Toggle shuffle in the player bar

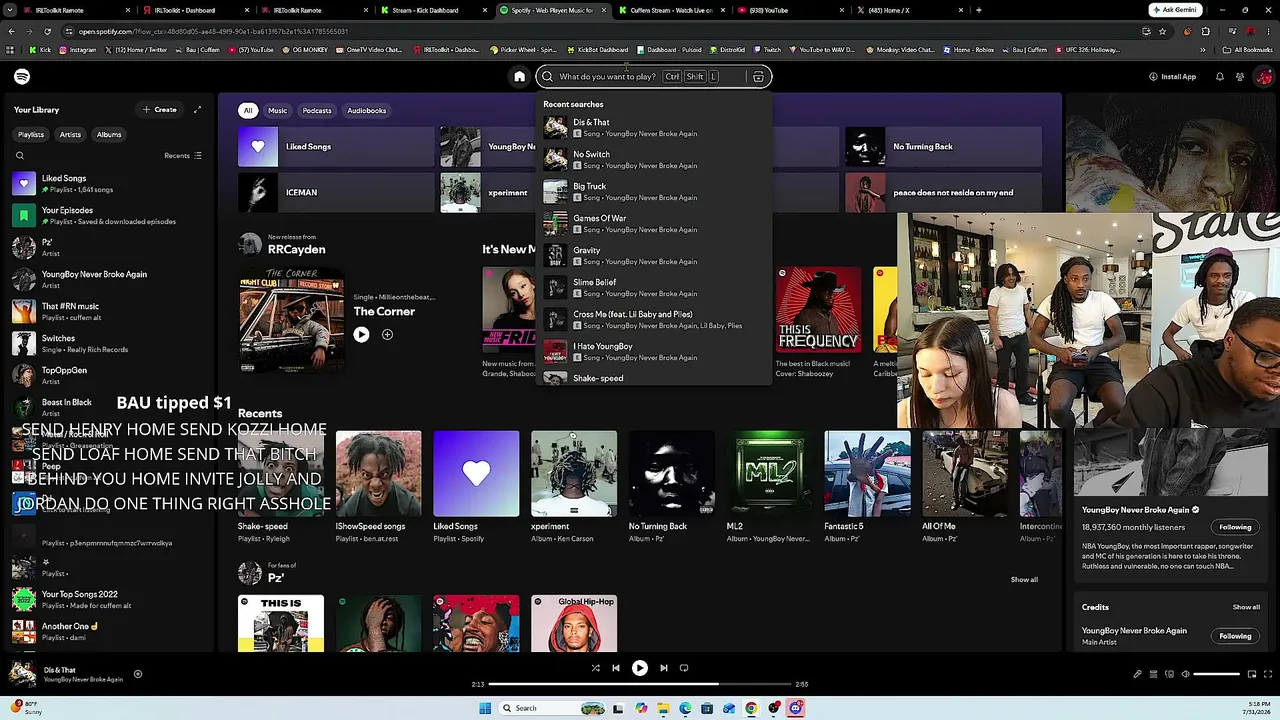595,668
